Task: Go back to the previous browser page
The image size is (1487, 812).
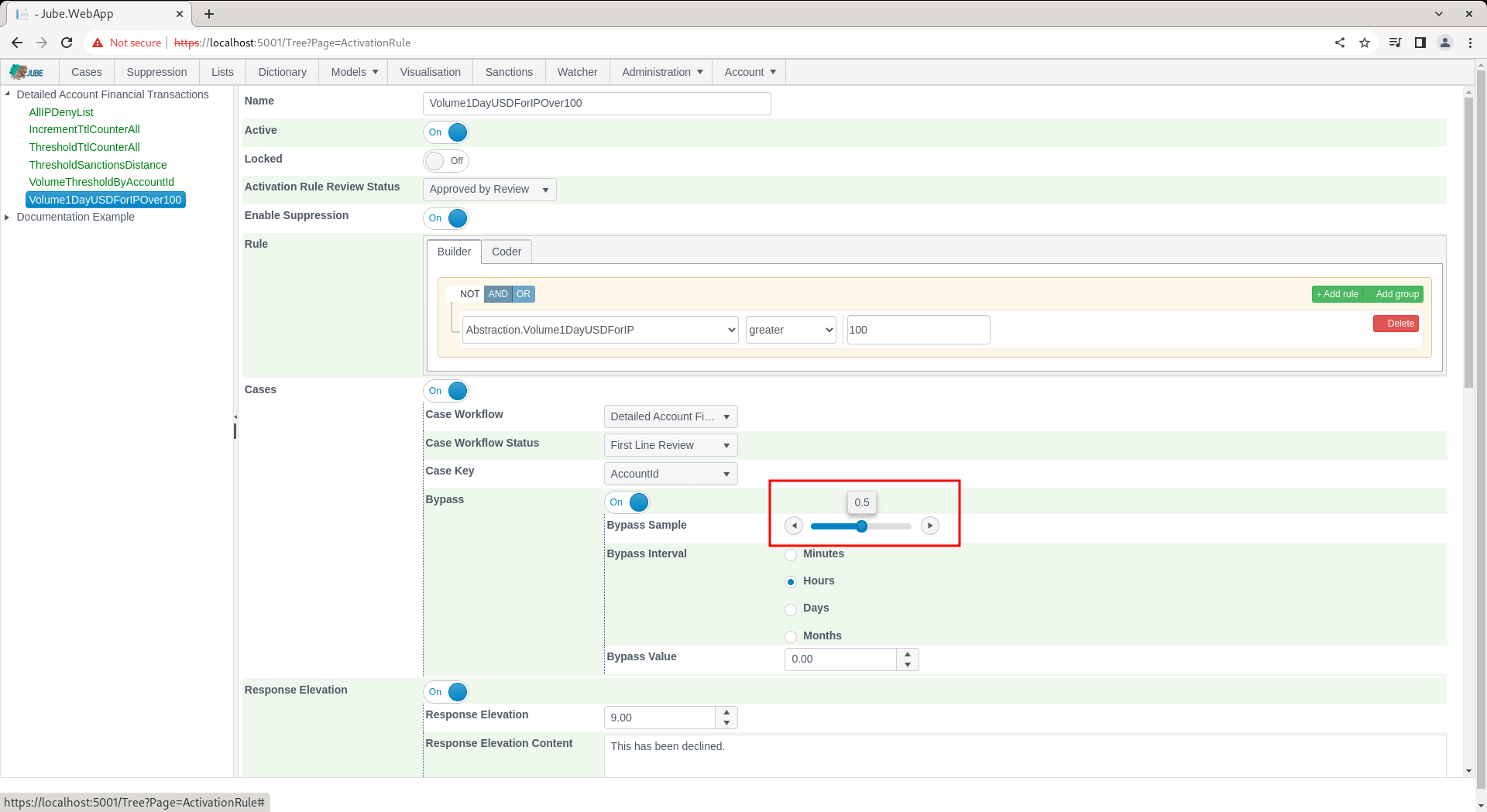Action: pos(17,43)
